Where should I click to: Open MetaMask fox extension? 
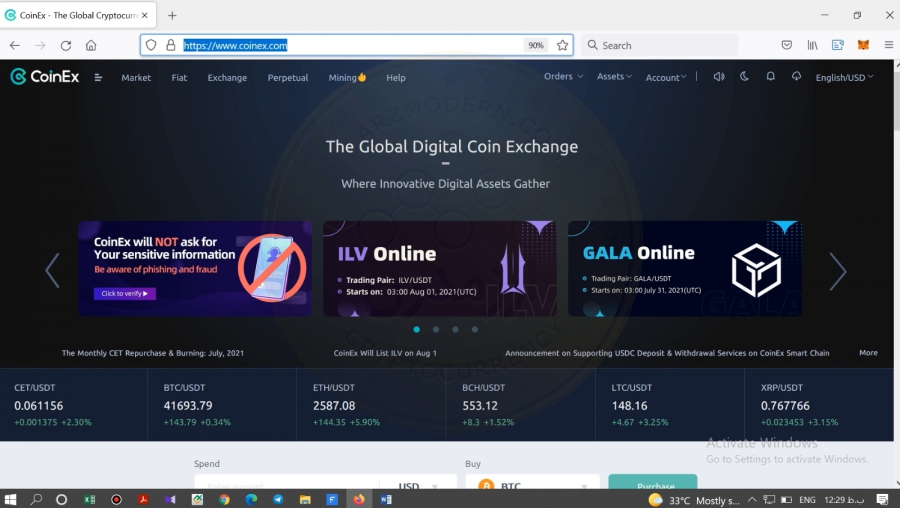click(863, 45)
